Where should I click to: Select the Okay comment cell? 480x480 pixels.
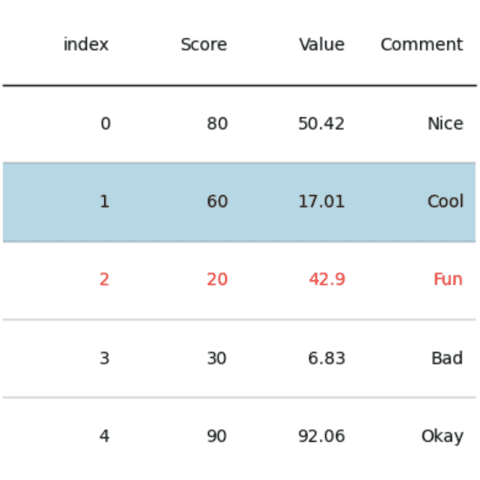442,436
